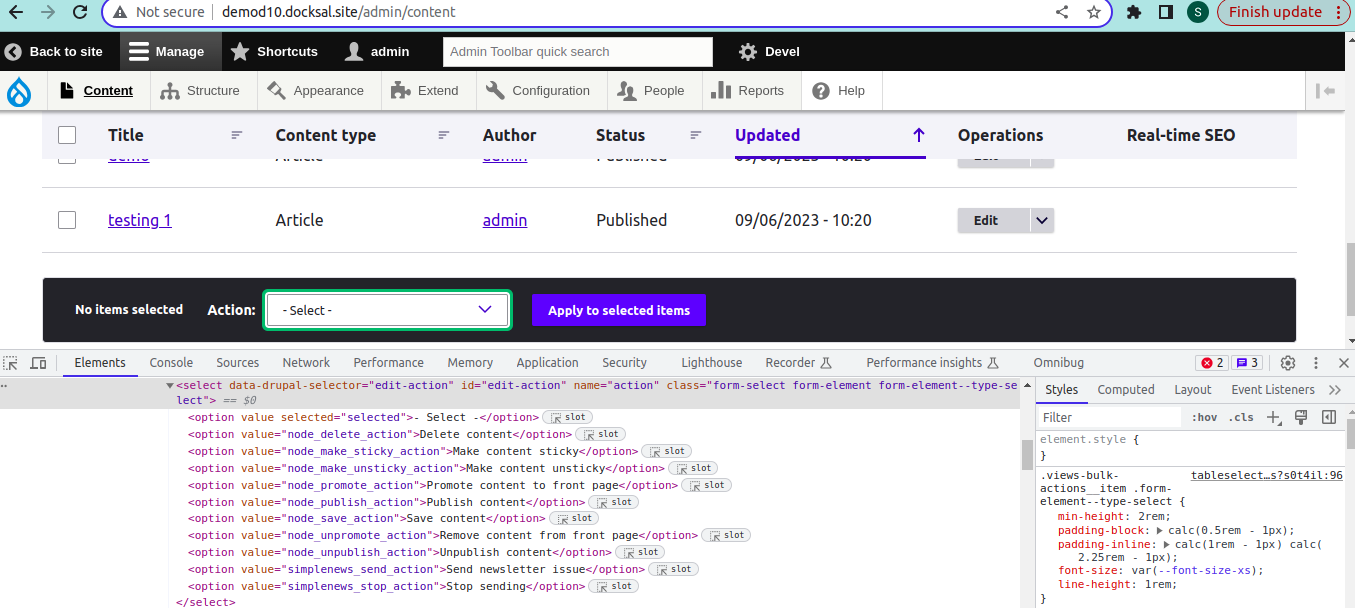
Task: Click the Admin Toolbar quick search field
Action: pos(577,52)
